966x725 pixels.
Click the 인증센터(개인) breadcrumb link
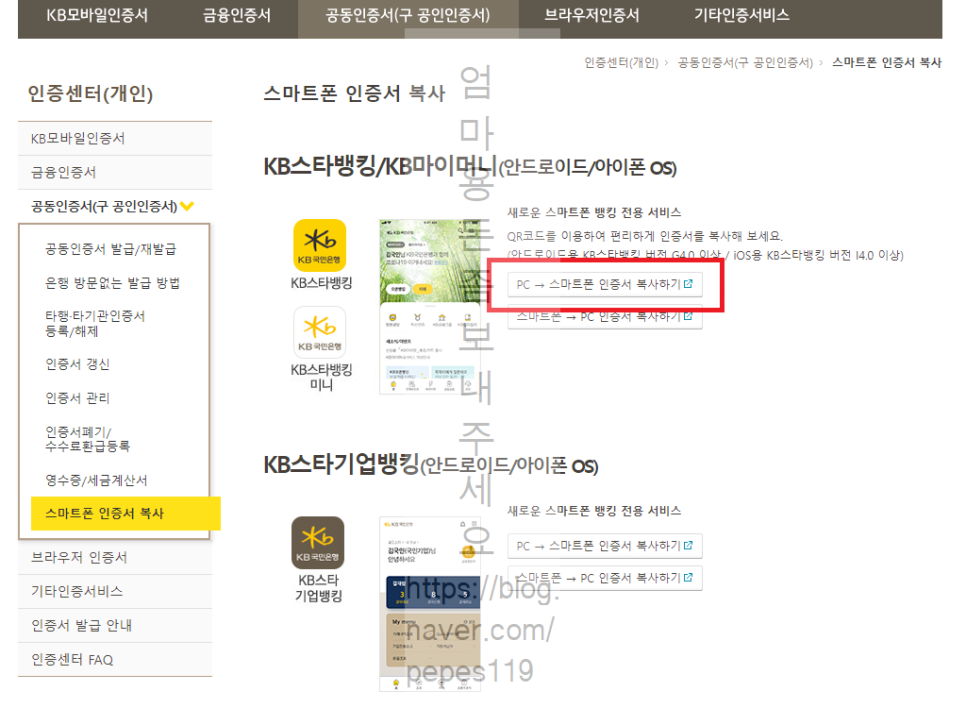click(621, 63)
